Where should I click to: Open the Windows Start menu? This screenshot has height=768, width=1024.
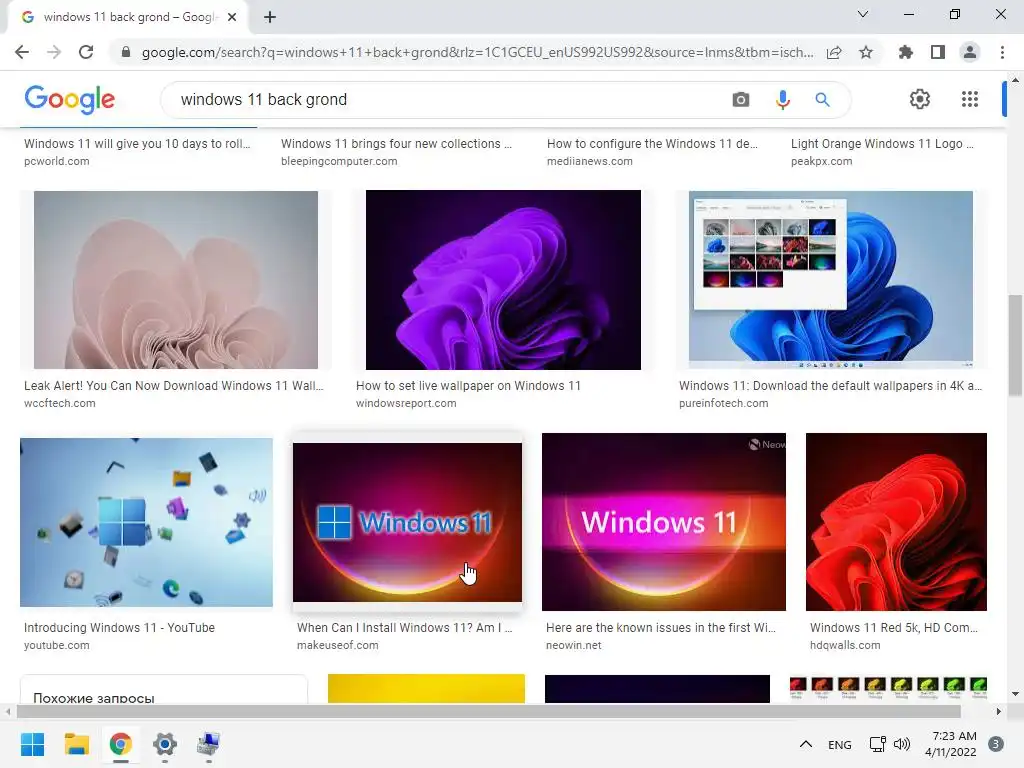(32, 744)
